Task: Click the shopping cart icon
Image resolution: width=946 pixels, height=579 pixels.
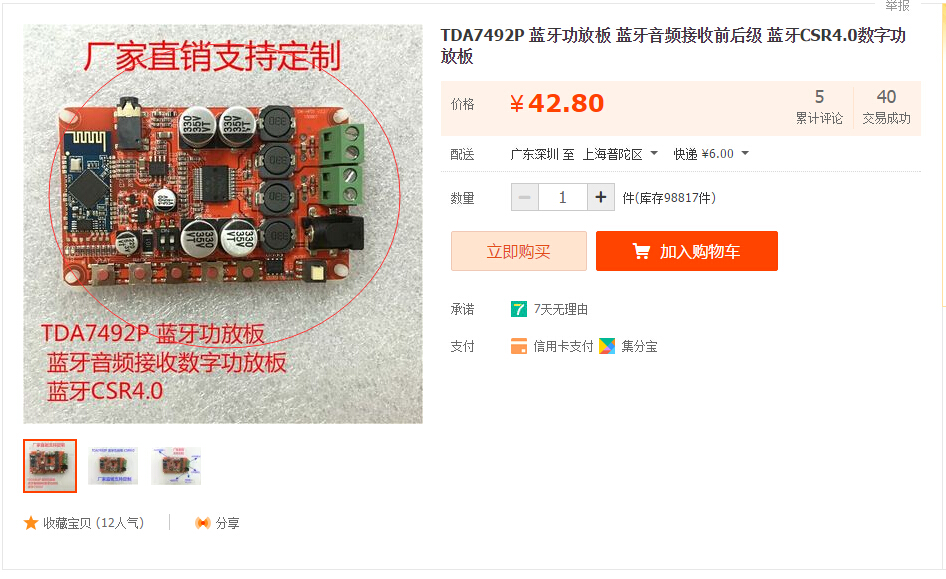Action: coord(641,251)
